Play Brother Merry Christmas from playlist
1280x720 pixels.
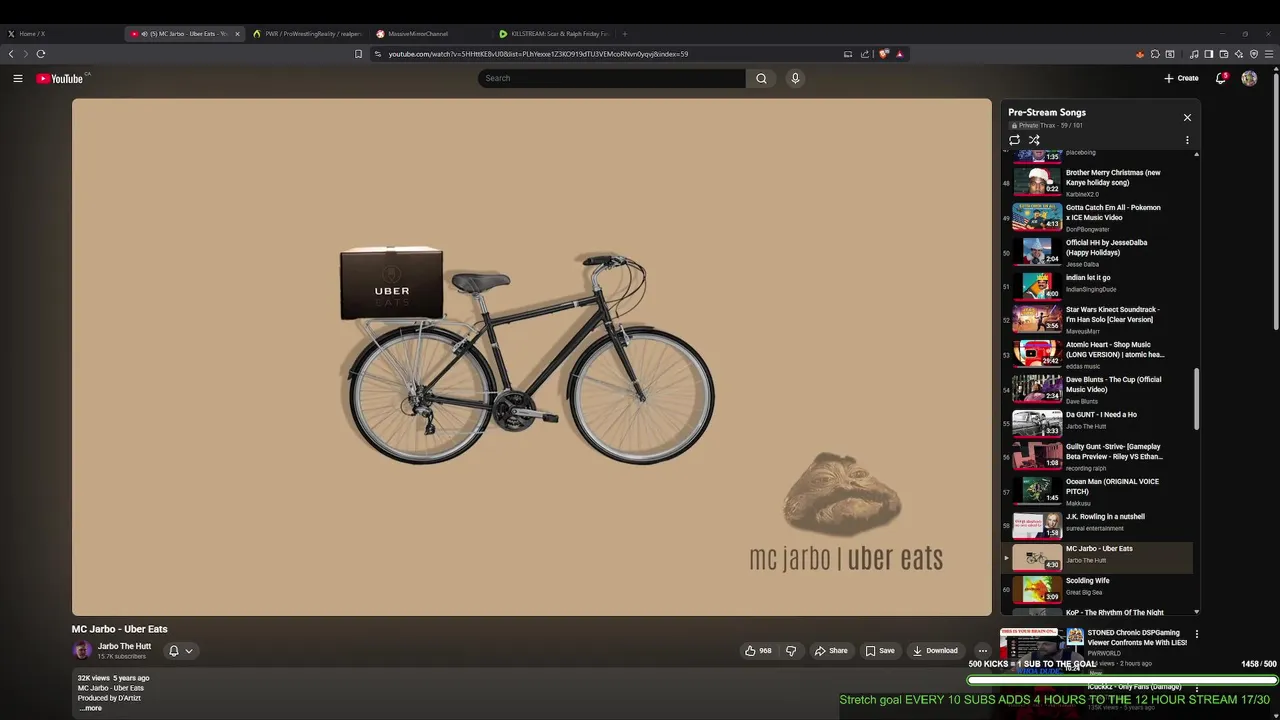click(x=1097, y=182)
